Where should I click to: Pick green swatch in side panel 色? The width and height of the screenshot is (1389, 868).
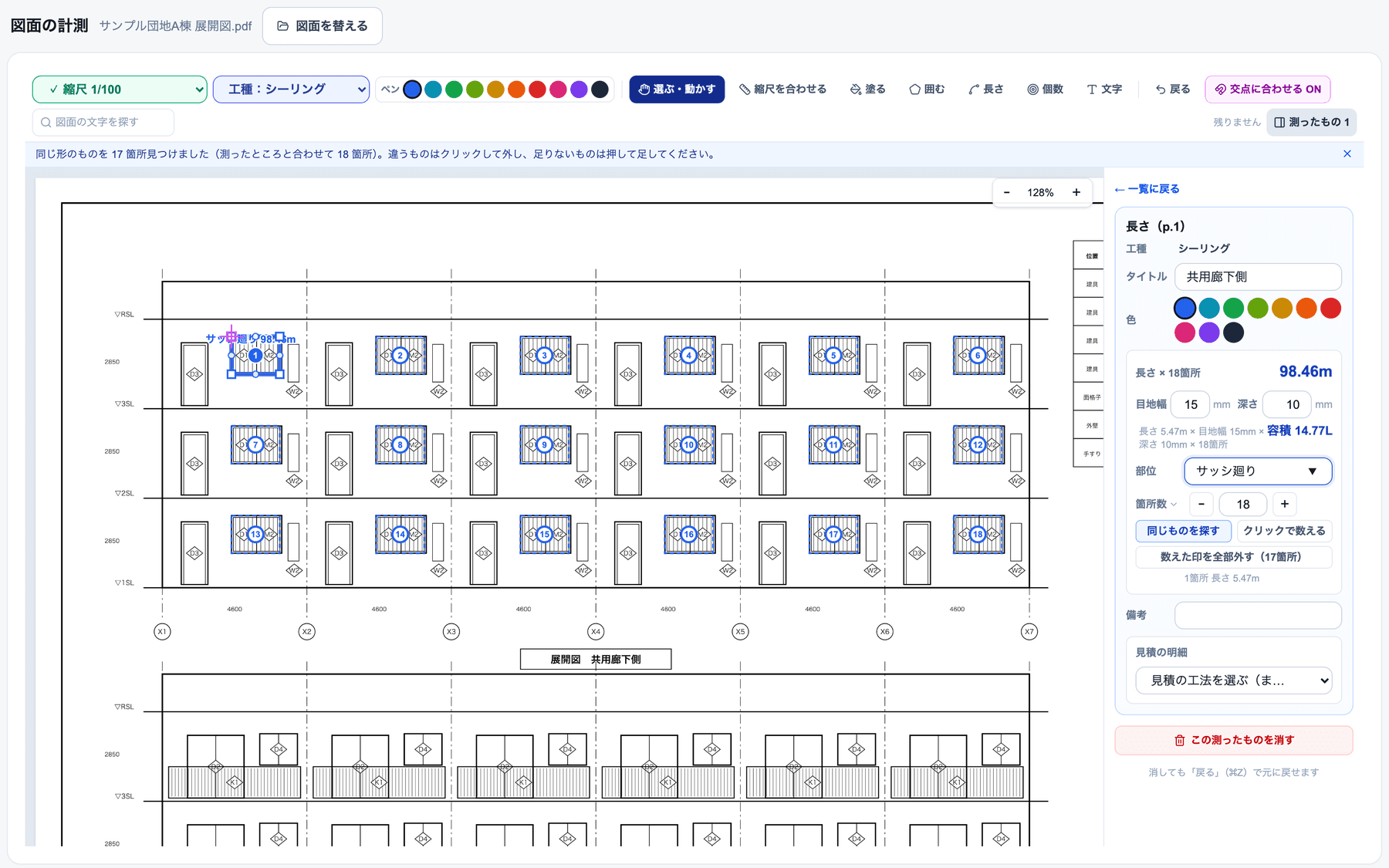pyautogui.click(x=1234, y=309)
